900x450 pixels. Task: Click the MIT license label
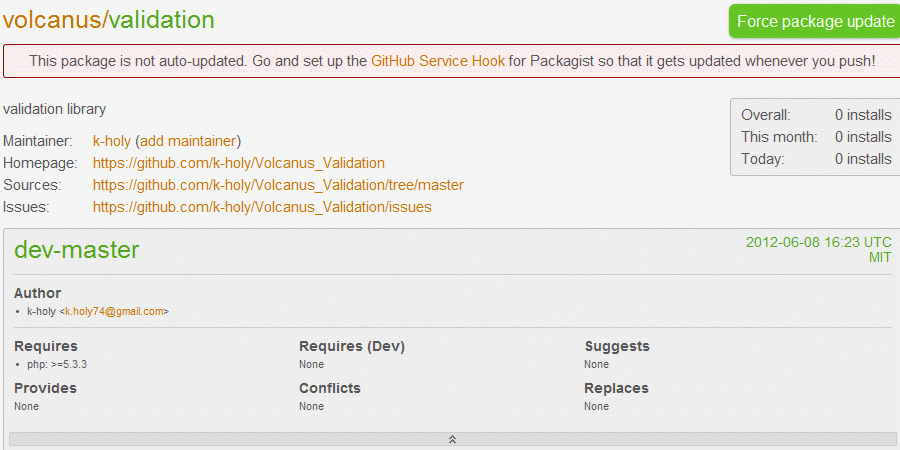880,257
